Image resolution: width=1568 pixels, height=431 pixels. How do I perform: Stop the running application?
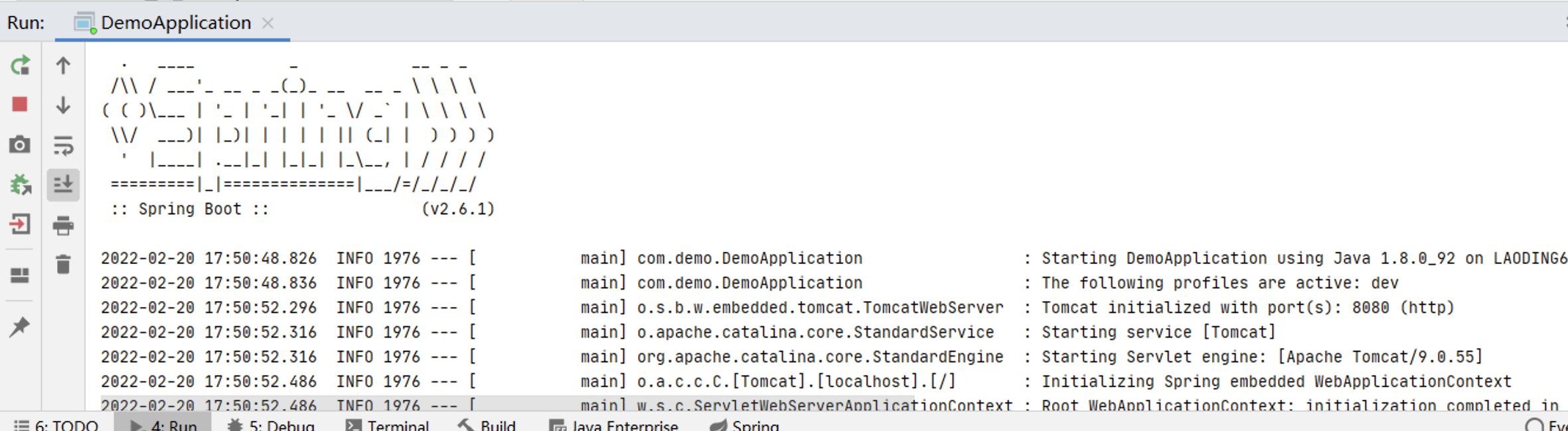click(x=21, y=104)
